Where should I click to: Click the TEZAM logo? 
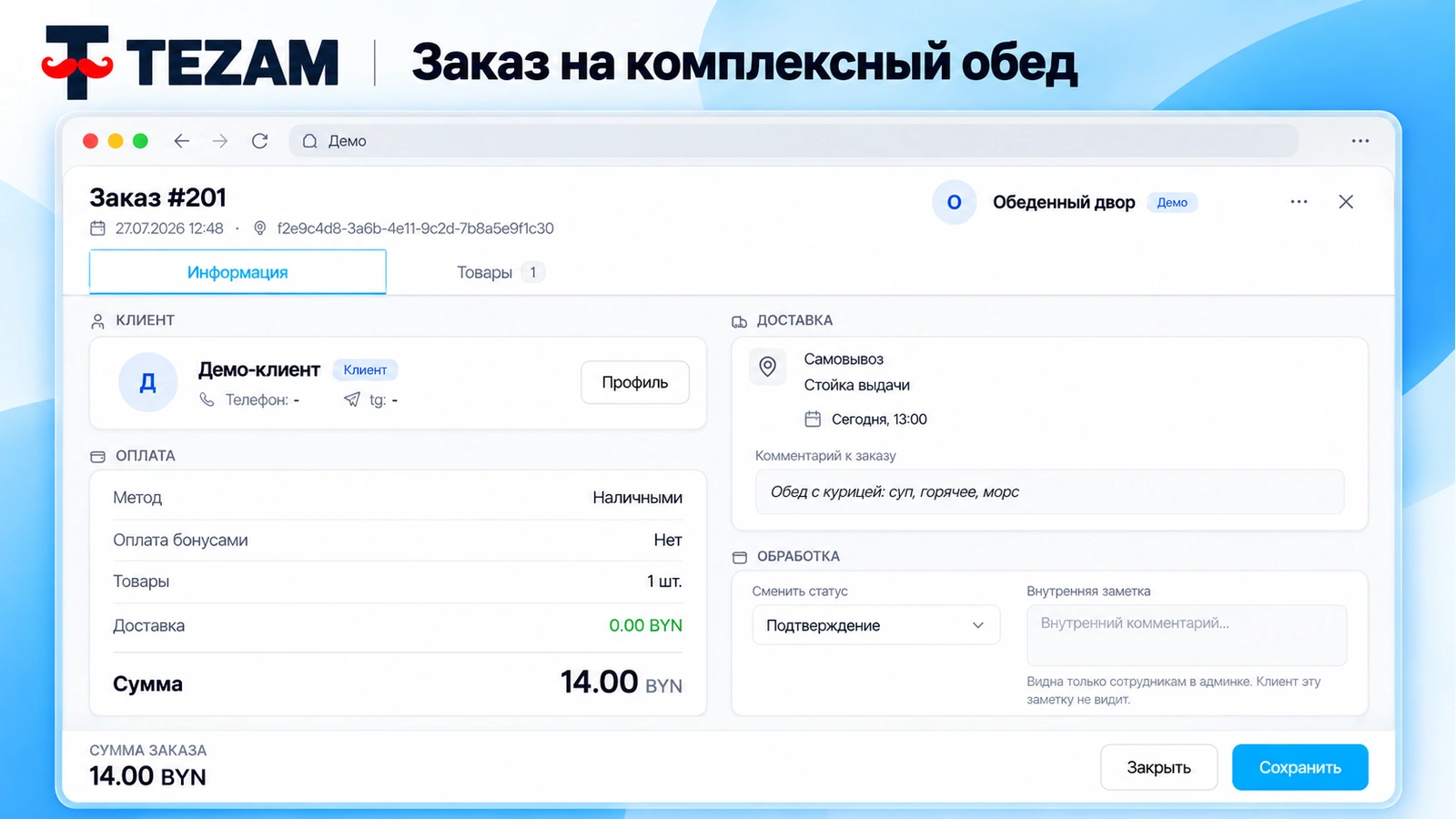pyautogui.click(x=190, y=62)
